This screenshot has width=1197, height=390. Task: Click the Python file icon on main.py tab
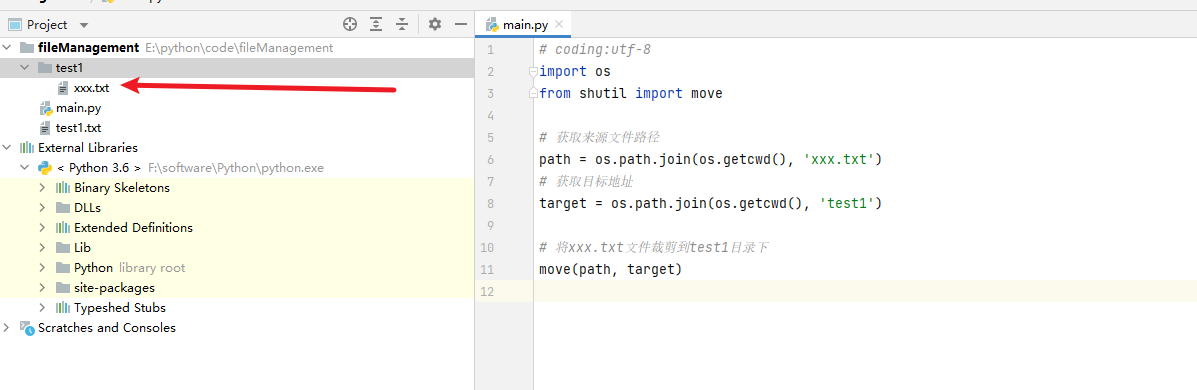pos(492,24)
